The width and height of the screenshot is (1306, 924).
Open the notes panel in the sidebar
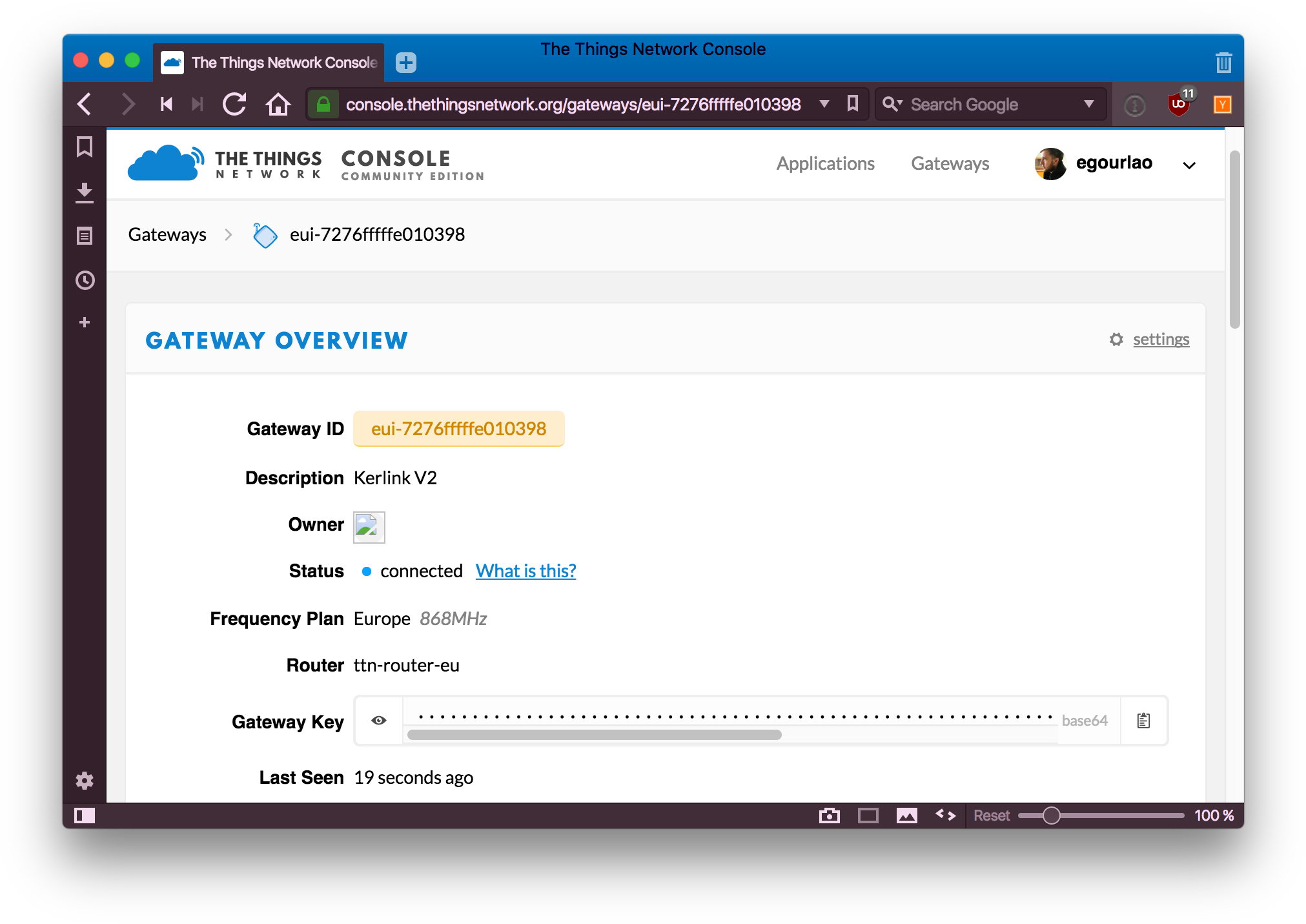click(85, 236)
